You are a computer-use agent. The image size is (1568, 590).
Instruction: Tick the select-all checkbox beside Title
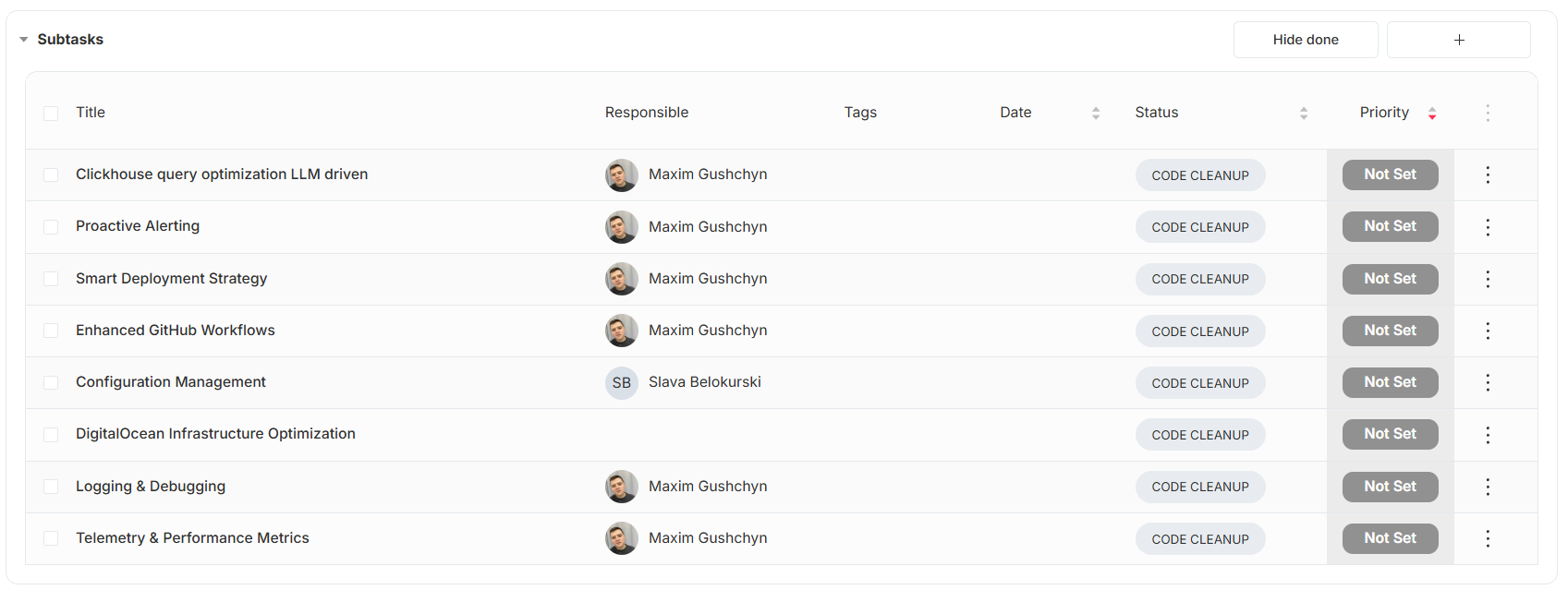point(51,114)
